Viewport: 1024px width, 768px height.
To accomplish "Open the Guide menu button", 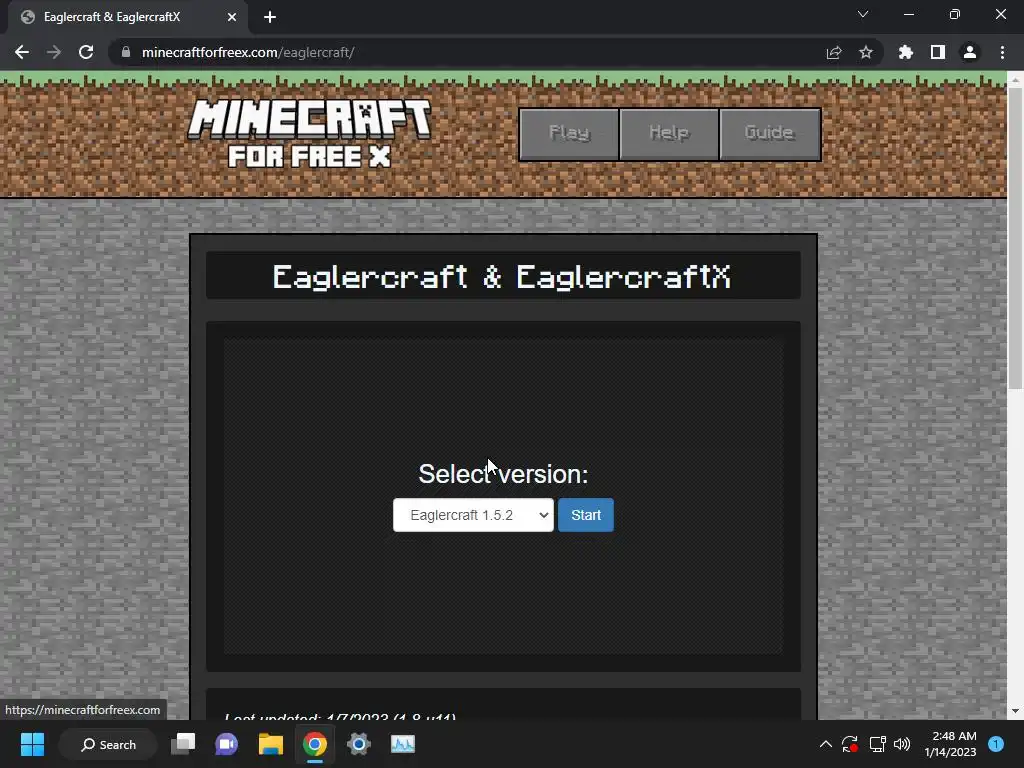I will 770,134.
